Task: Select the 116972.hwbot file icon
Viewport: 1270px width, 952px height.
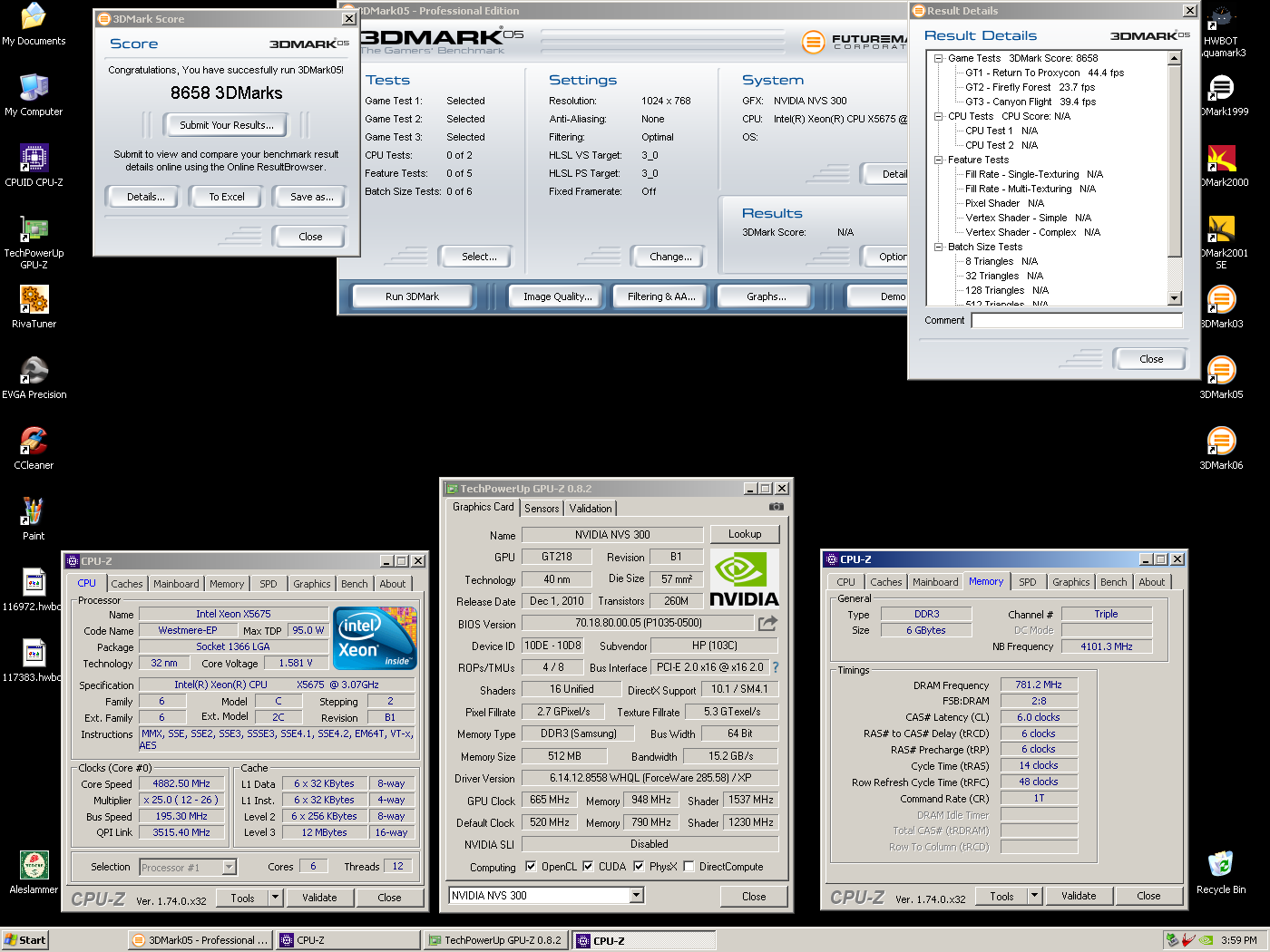Action: (34, 590)
